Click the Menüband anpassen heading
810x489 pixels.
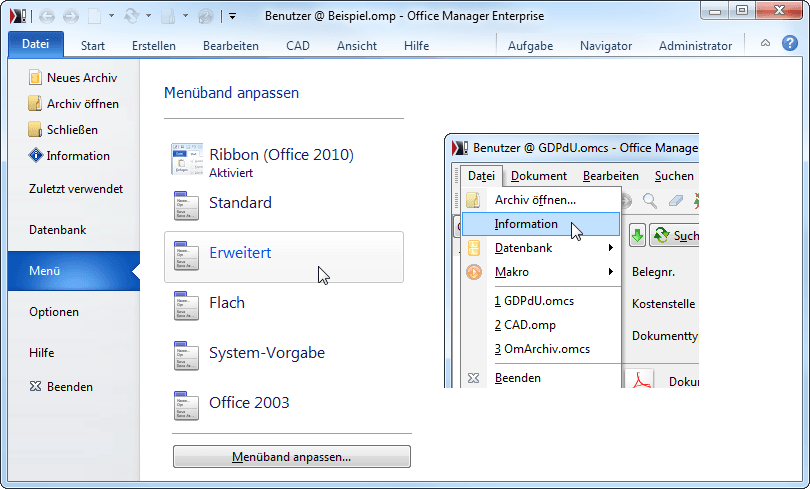(231, 93)
